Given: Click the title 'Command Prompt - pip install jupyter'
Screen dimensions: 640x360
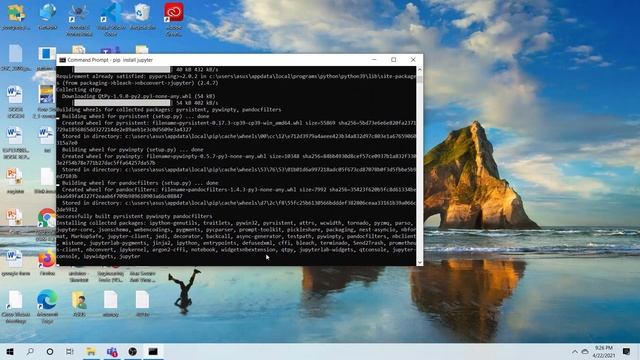Looking at the screenshot, I should click(110, 60).
